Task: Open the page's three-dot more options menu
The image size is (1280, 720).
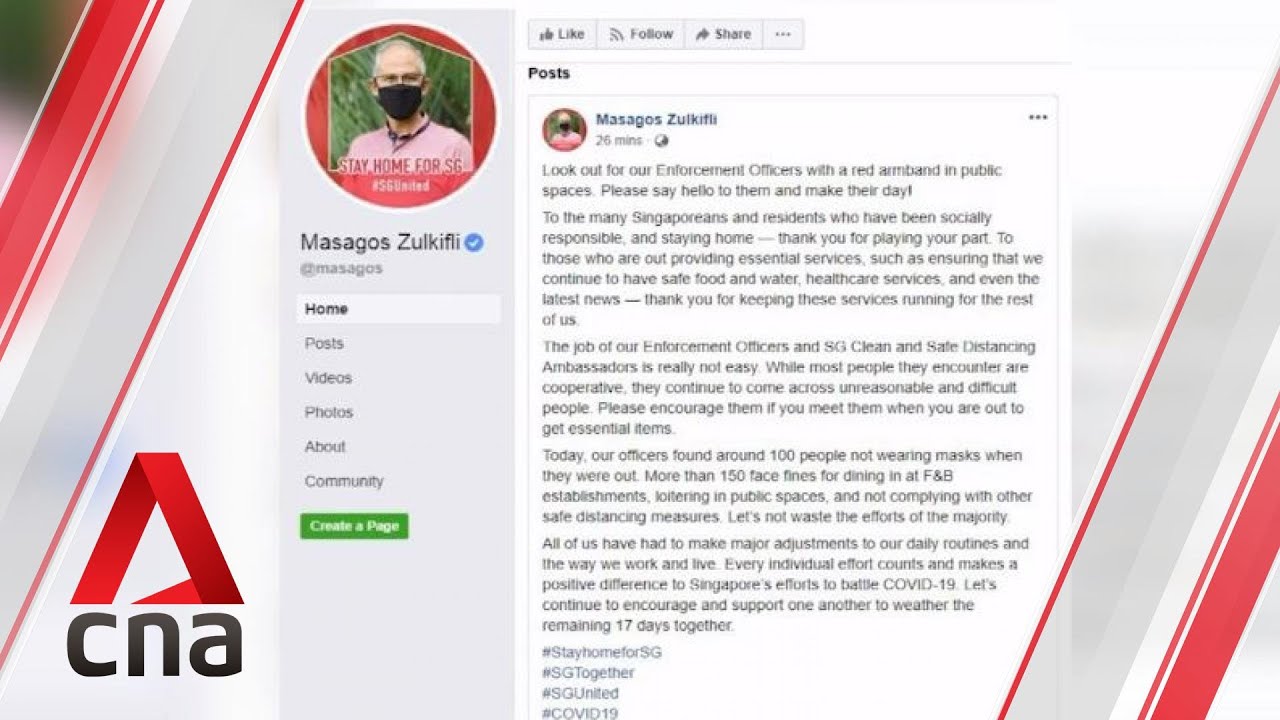Action: [783, 34]
